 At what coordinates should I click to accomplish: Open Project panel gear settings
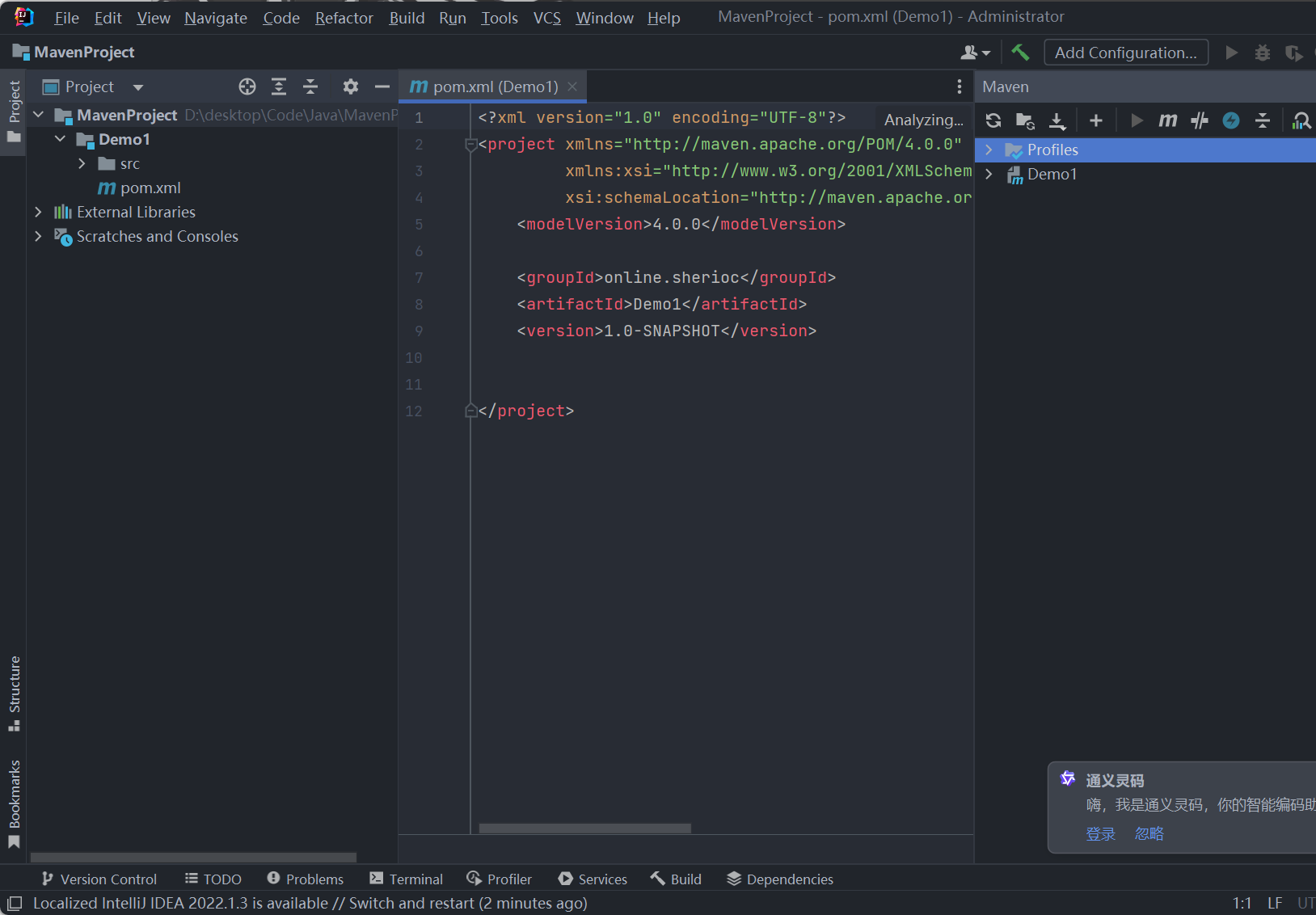pos(350,86)
